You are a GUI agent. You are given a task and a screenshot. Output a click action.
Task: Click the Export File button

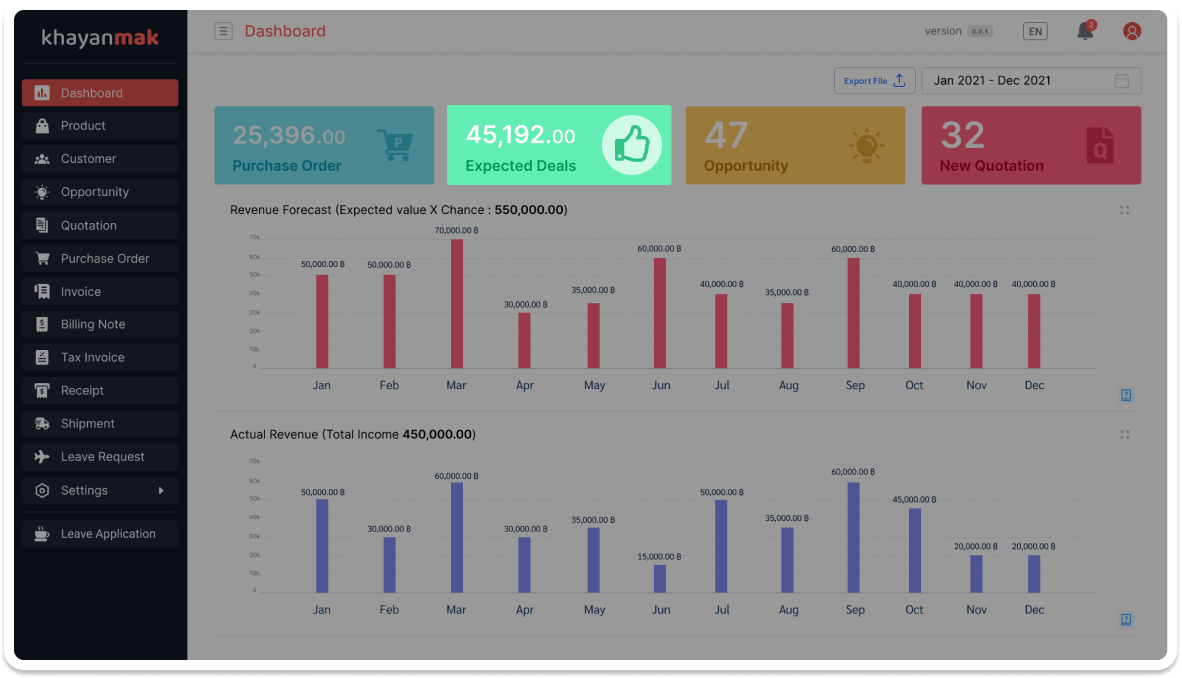(x=874, y=81)
